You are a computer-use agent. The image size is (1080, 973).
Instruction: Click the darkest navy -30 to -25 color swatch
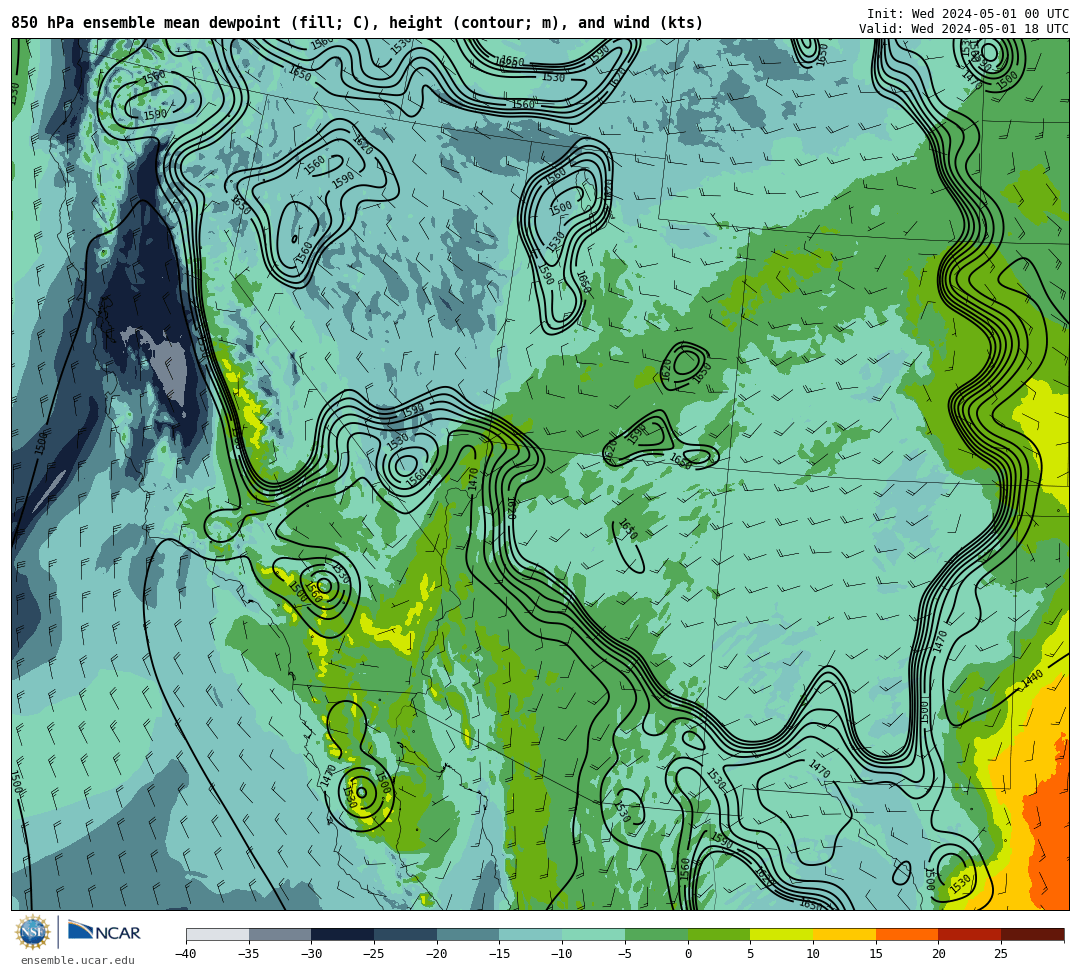(x=343, y=934)
